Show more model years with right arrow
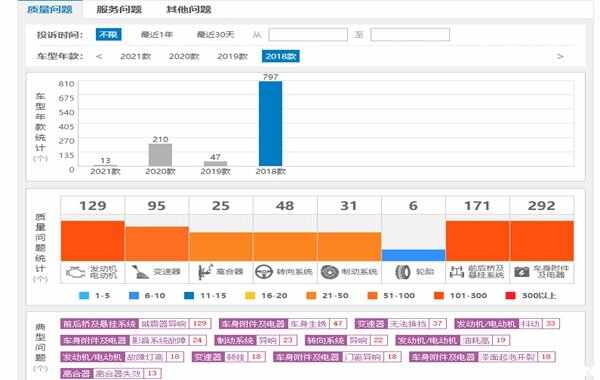Image resolution: width=600 pixels, height=380 pixels. point(560,56)
